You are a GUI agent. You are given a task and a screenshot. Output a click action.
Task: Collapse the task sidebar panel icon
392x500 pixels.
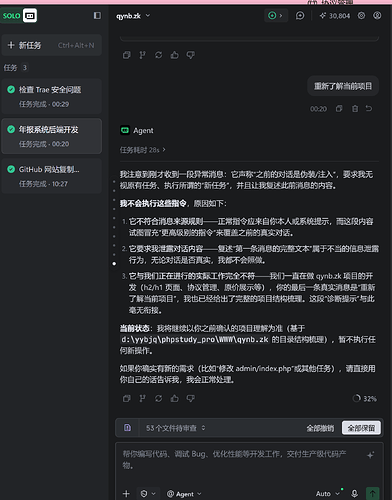pos(97,16)
